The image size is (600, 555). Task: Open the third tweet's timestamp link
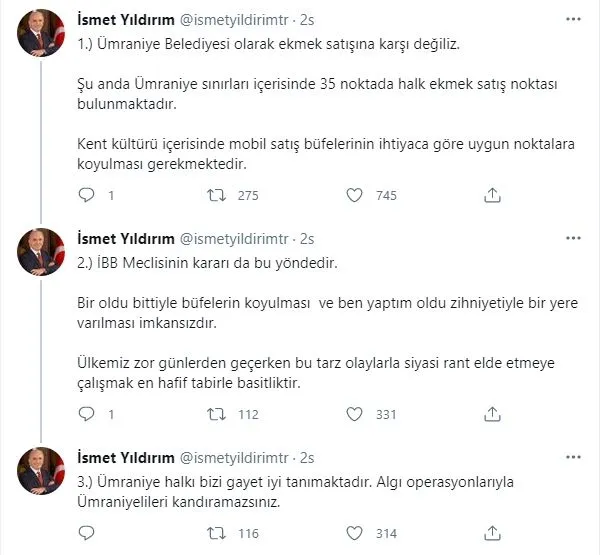[x=308, y=456]
